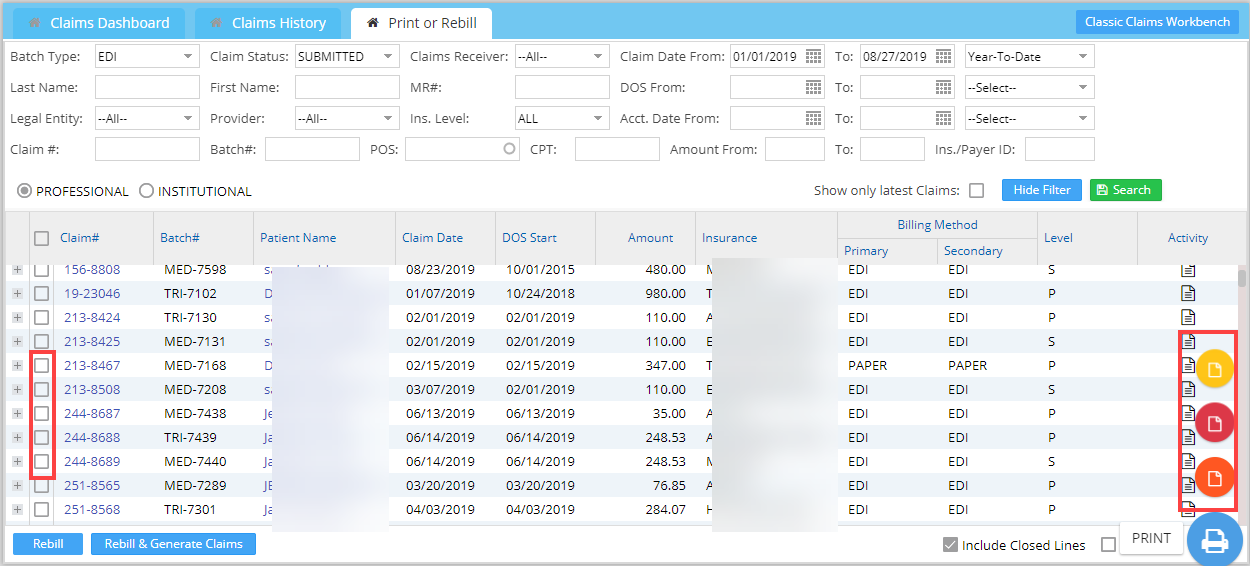The height and width of the screenshot is (566, 1250).
Task: Uncheck the Include Closed Lines checkbox
Action: click(x=950, y=545)
